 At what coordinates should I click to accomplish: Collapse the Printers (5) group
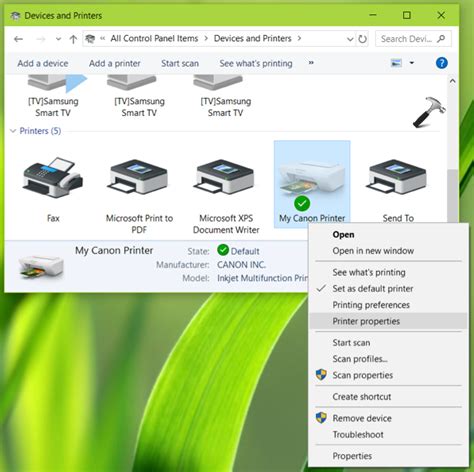point(13,131)
